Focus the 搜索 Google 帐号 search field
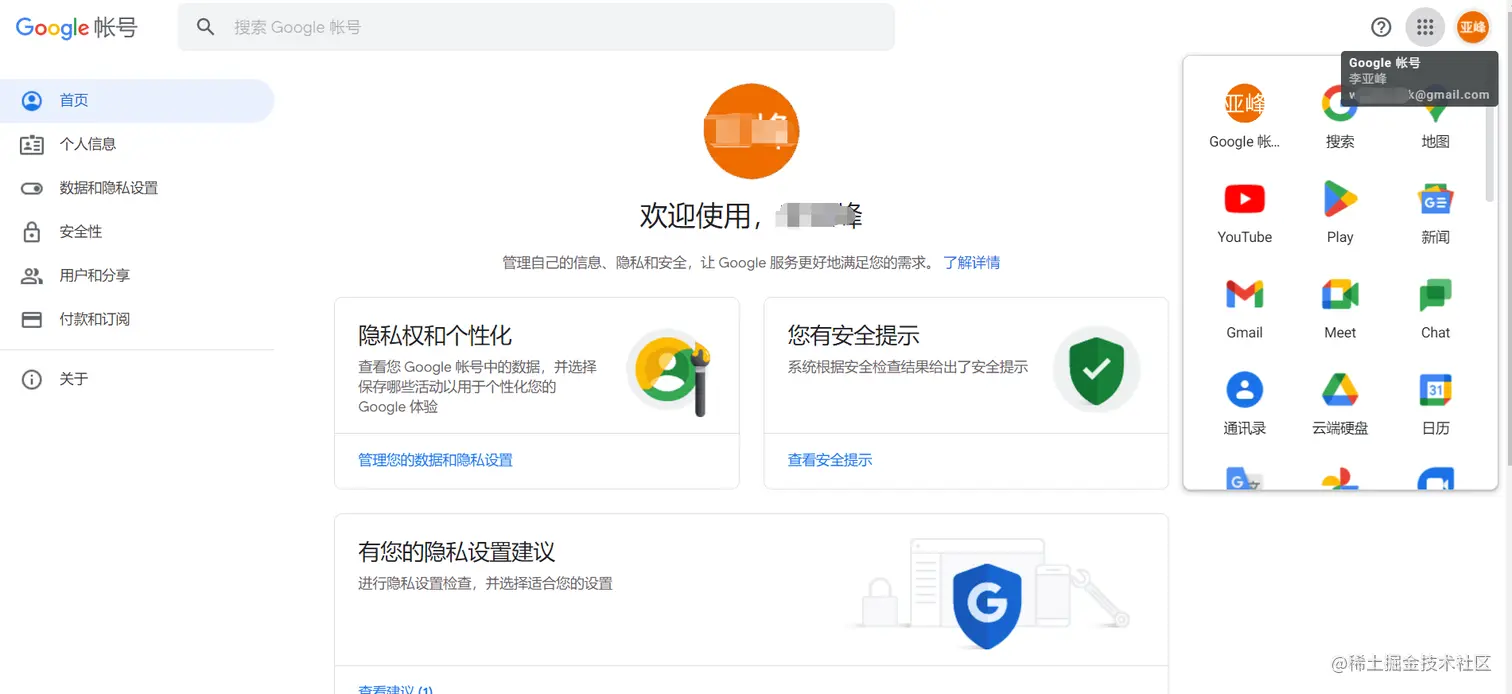This screenshot has height=694, width=1512. (x=536, y=27)
